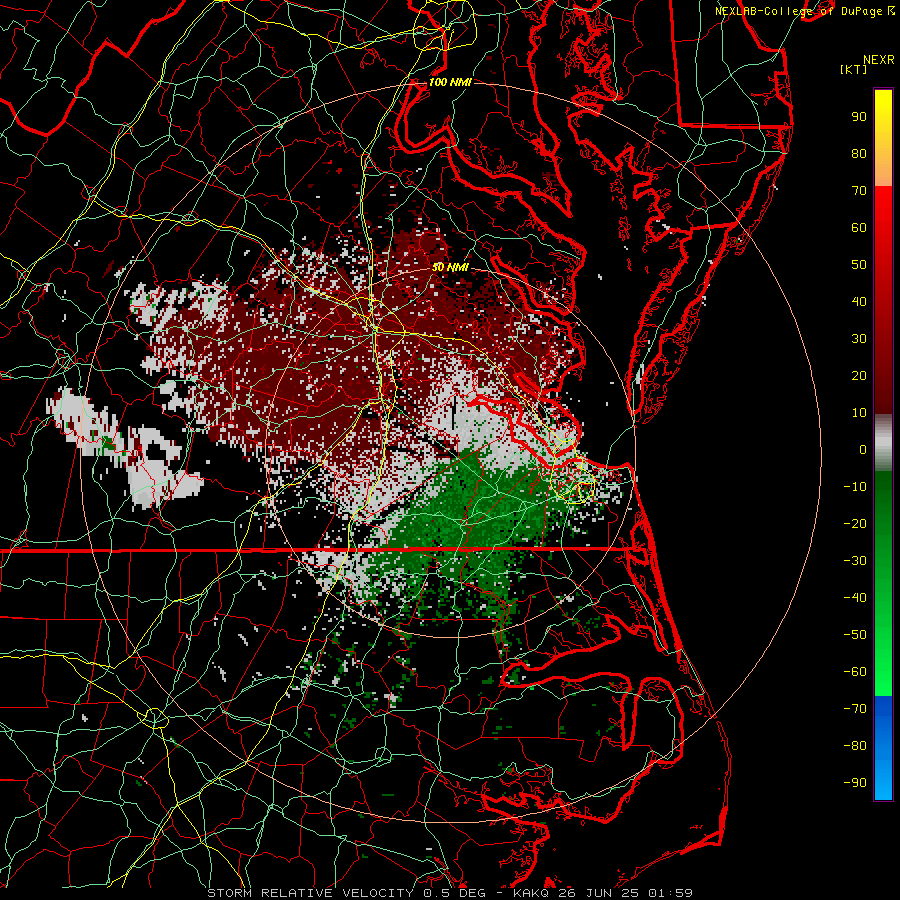
Task: Click the 100 NMI range ring label
Action: point(450,82)
